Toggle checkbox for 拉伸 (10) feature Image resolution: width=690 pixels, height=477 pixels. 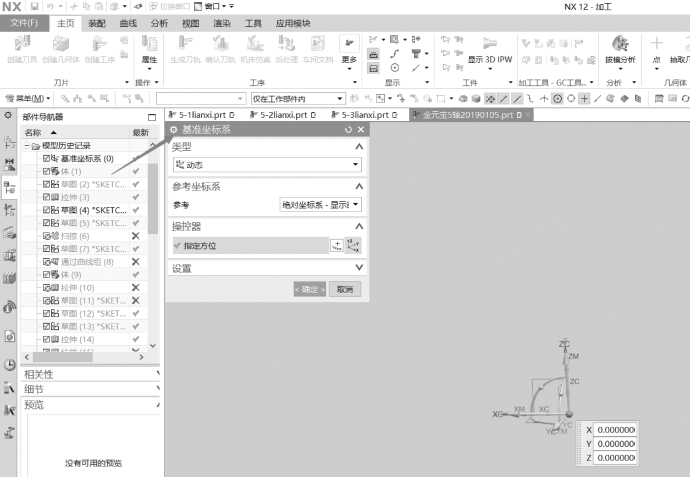coord(46,287)
